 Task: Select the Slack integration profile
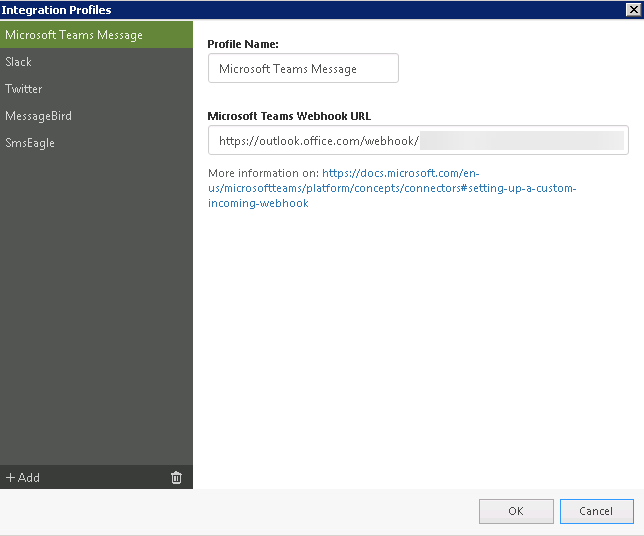[x=19, y=62]
